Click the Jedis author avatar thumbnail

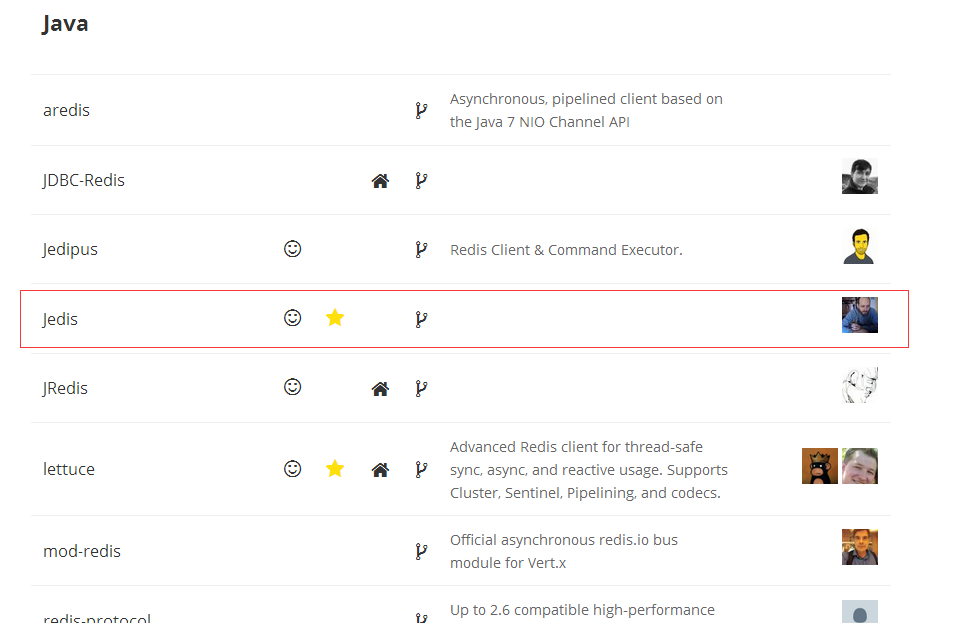(859, 315)
